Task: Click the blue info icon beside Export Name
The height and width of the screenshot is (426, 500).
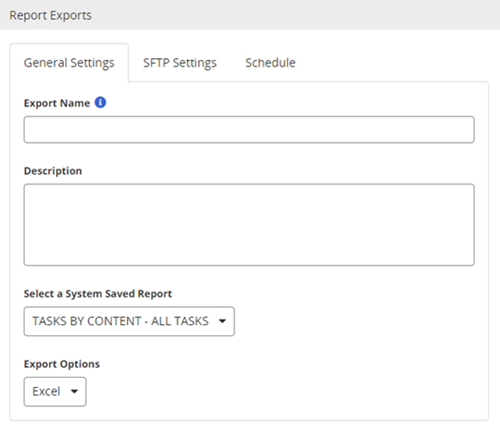Action: 100,102
